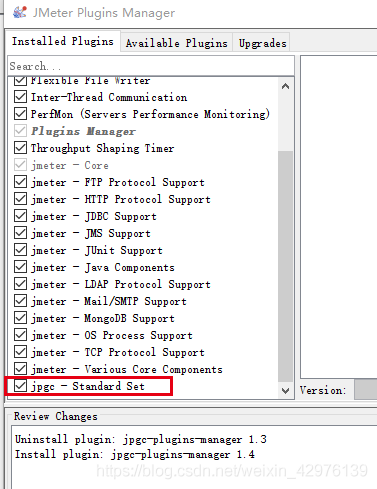Uncheck the Throughput Shaping Timer plugin
Viewport: 377px width, 489px height.
(x=20, y=148)
